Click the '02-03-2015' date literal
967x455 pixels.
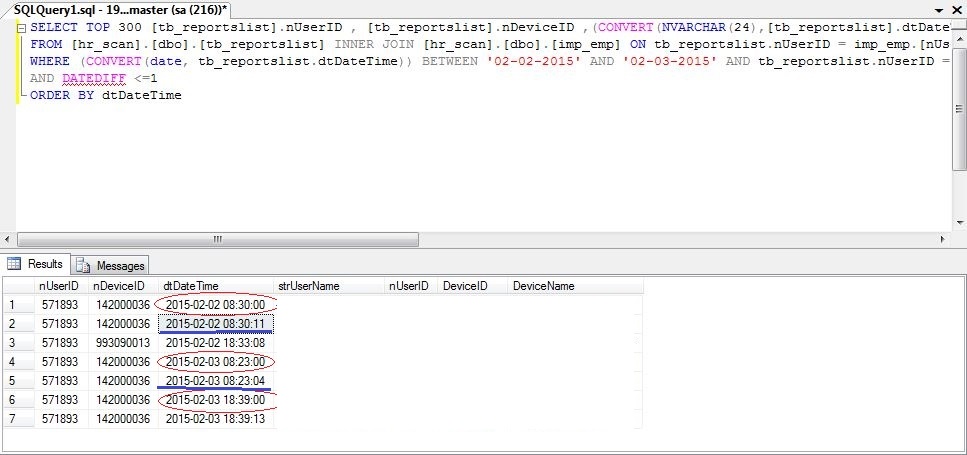[x=672, y=62]
